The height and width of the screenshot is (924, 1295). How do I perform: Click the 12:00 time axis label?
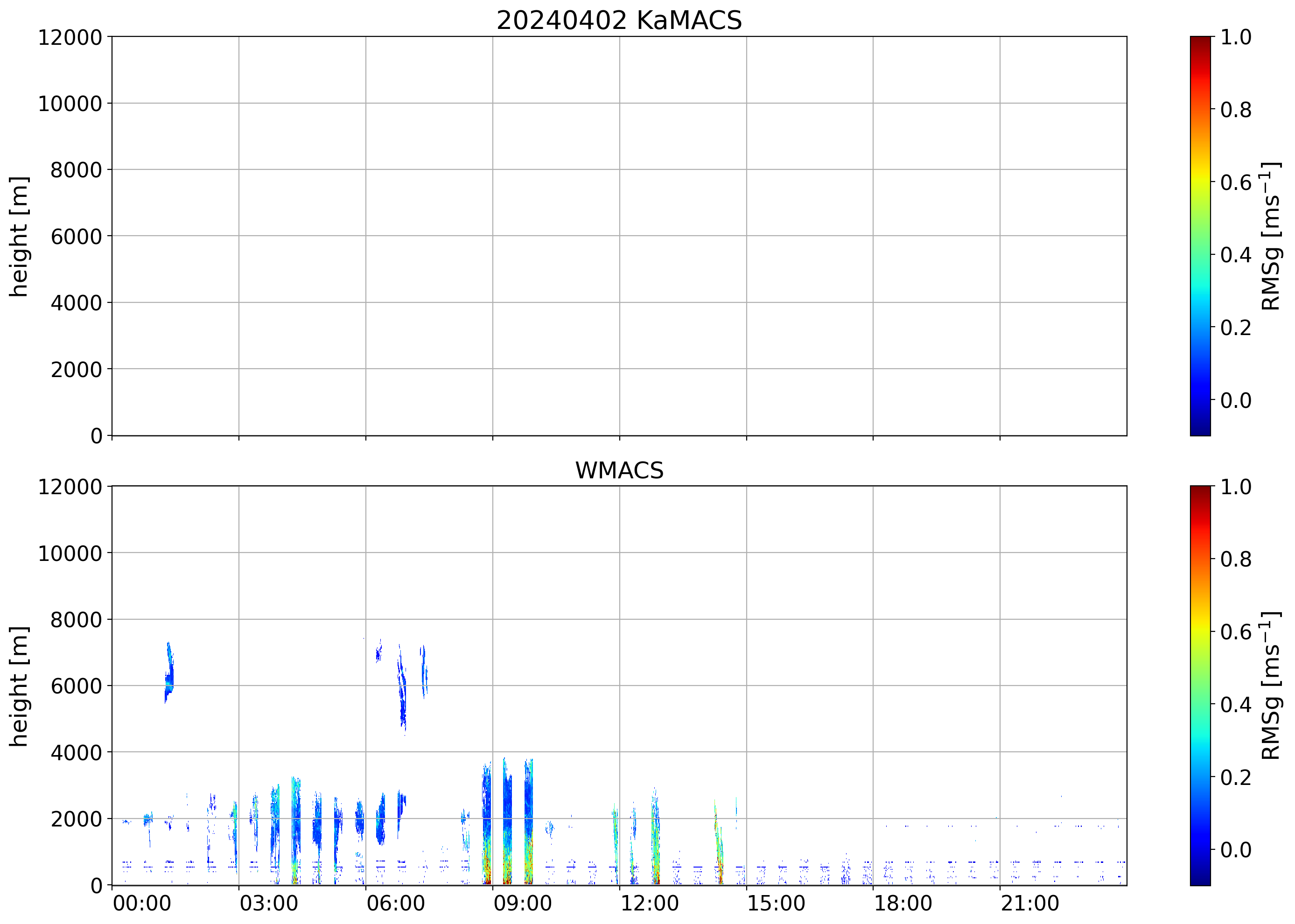649,903
